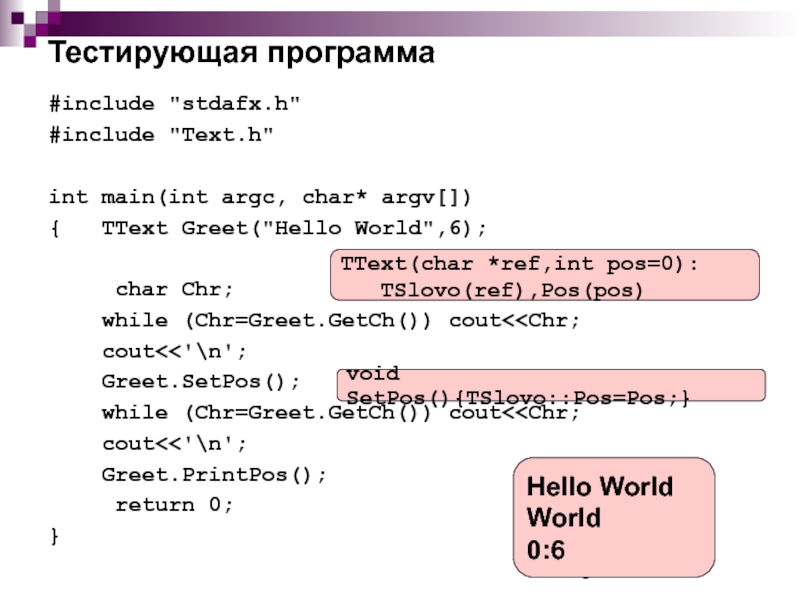Click the slide title "Тестирующая программа"

[241, 54]
